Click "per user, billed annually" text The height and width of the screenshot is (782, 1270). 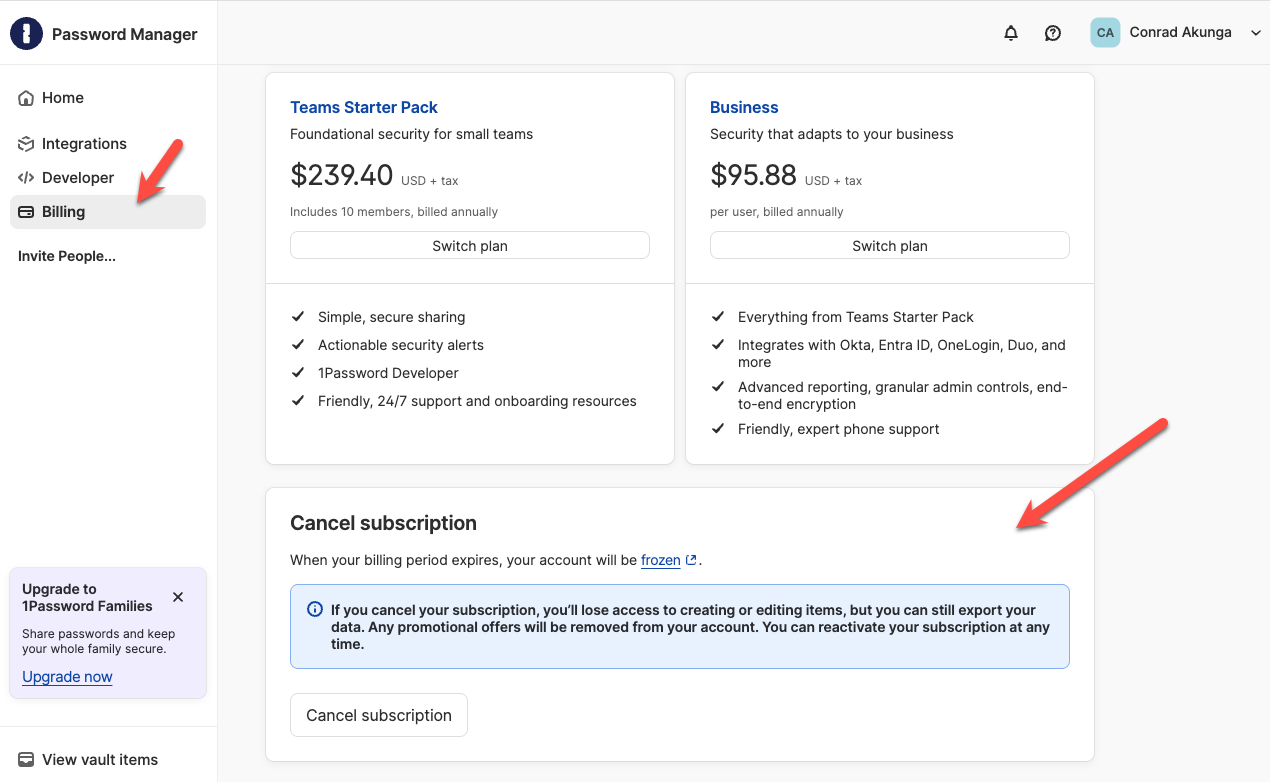[777, 212]
